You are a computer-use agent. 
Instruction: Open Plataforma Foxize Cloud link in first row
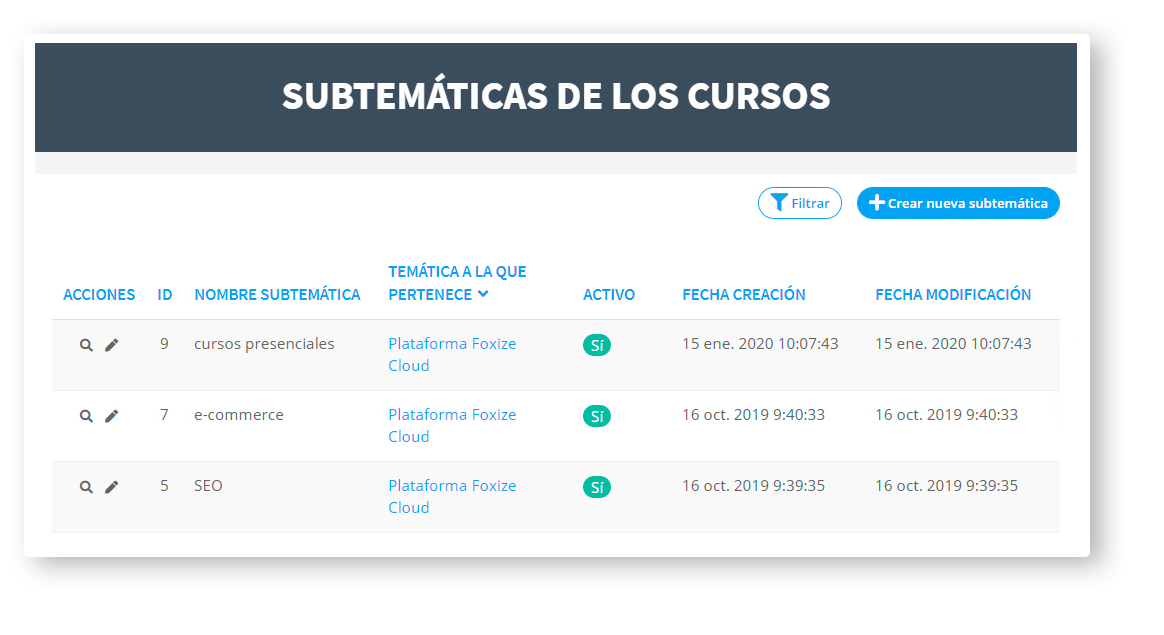point(452,355)
